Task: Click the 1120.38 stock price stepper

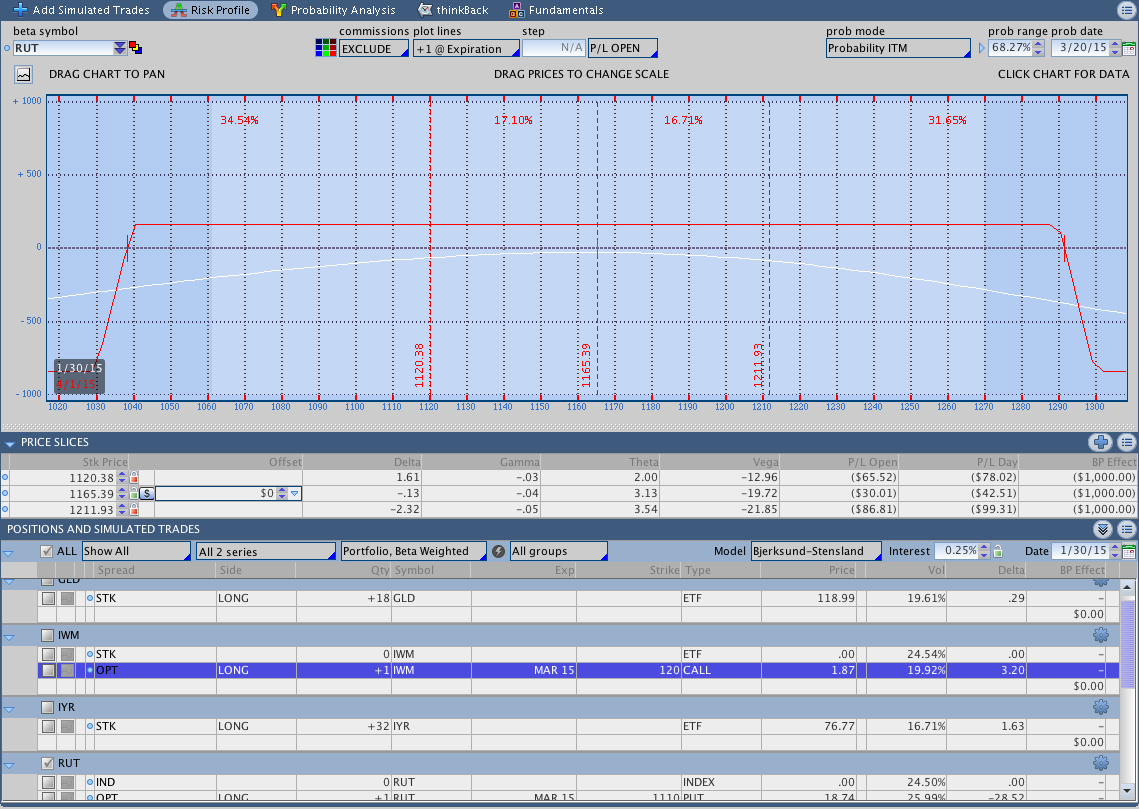Action: pos(122,478)
